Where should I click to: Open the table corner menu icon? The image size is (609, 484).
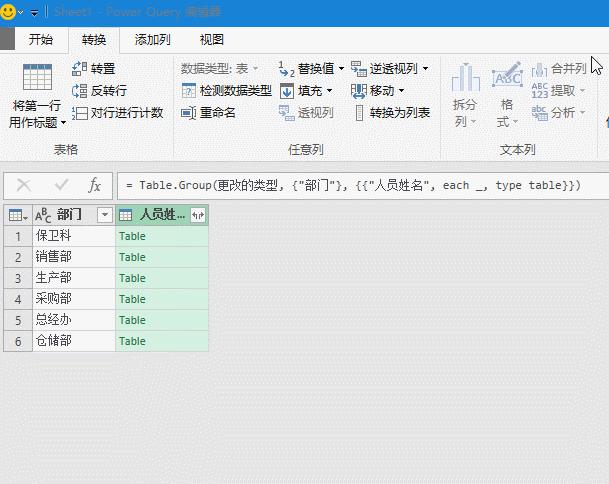click(x=18, y=215)
